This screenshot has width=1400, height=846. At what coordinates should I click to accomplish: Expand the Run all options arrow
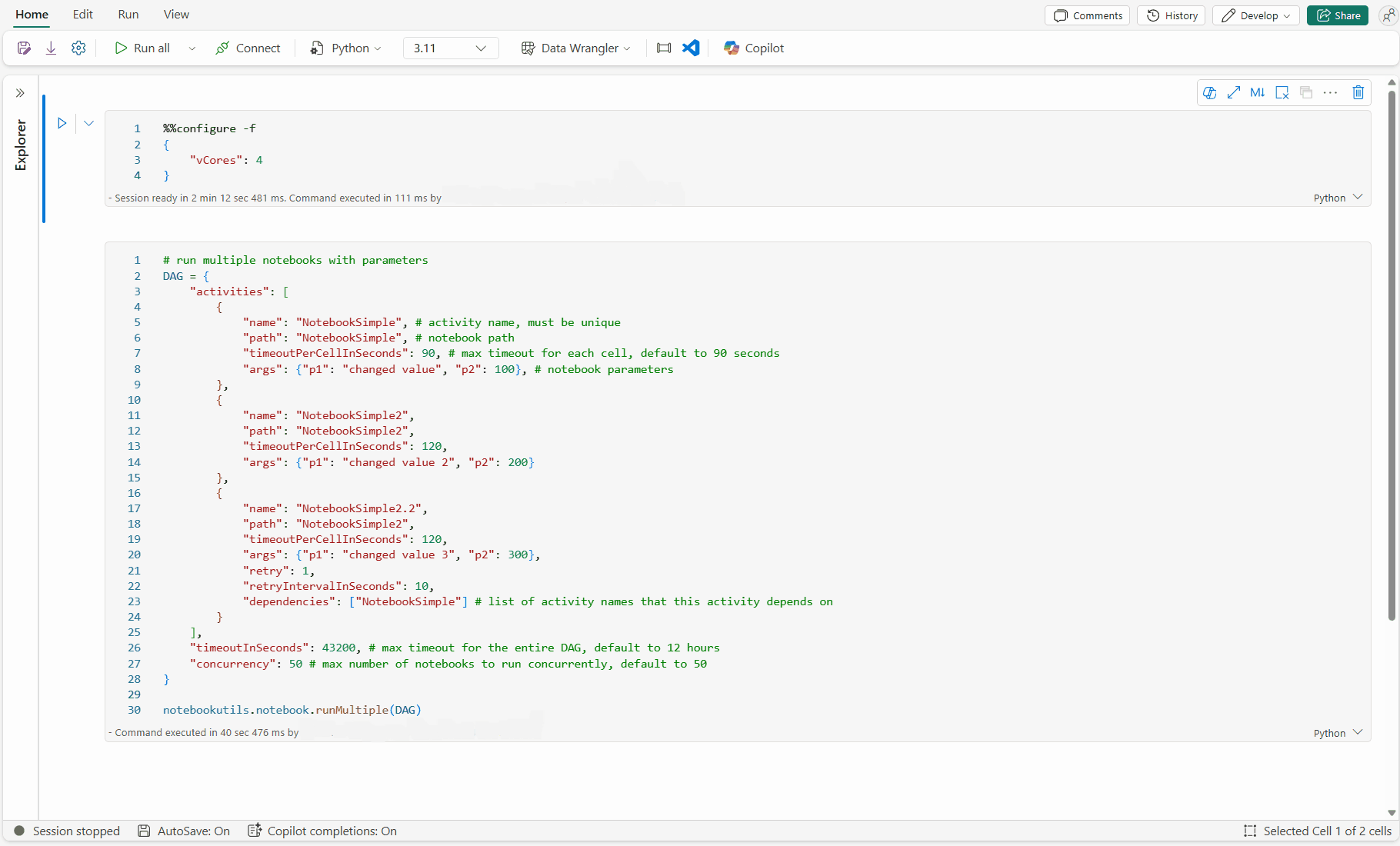pyautogui.click(x=192, y=48)
